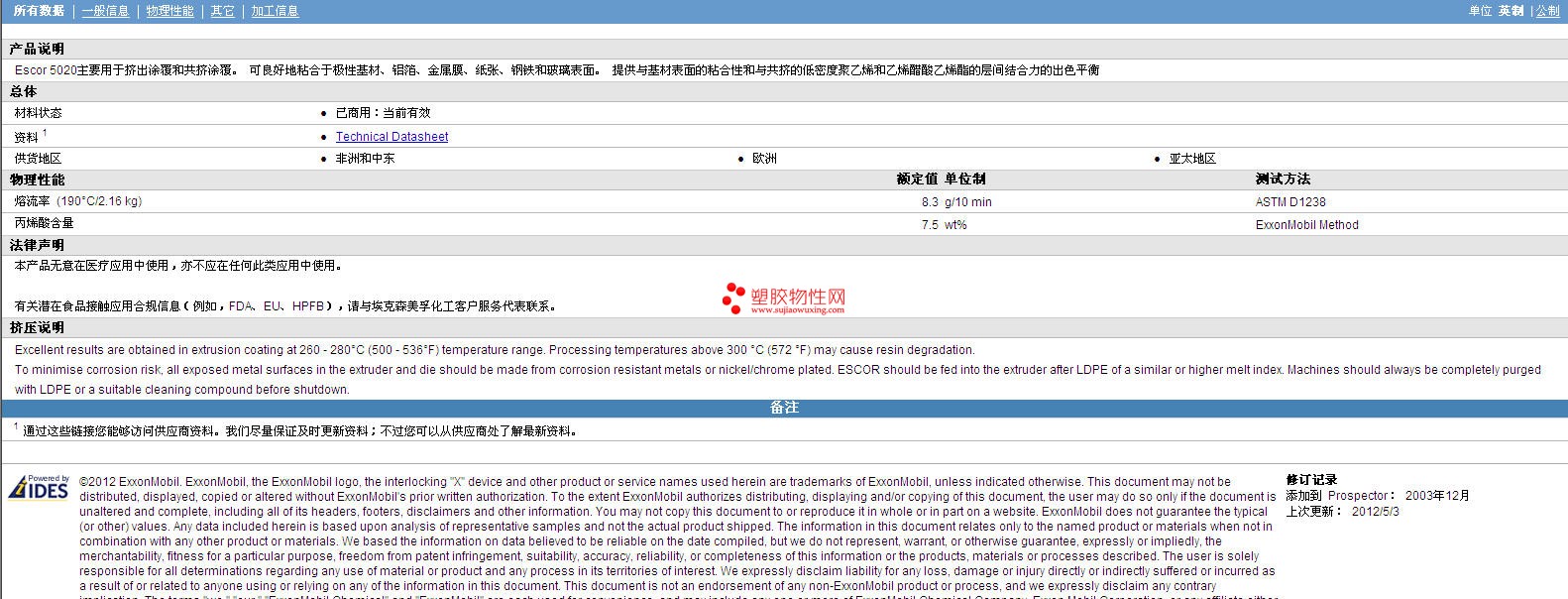
Task: Open the 一般信息 tab
Action: tap(105, 11)
